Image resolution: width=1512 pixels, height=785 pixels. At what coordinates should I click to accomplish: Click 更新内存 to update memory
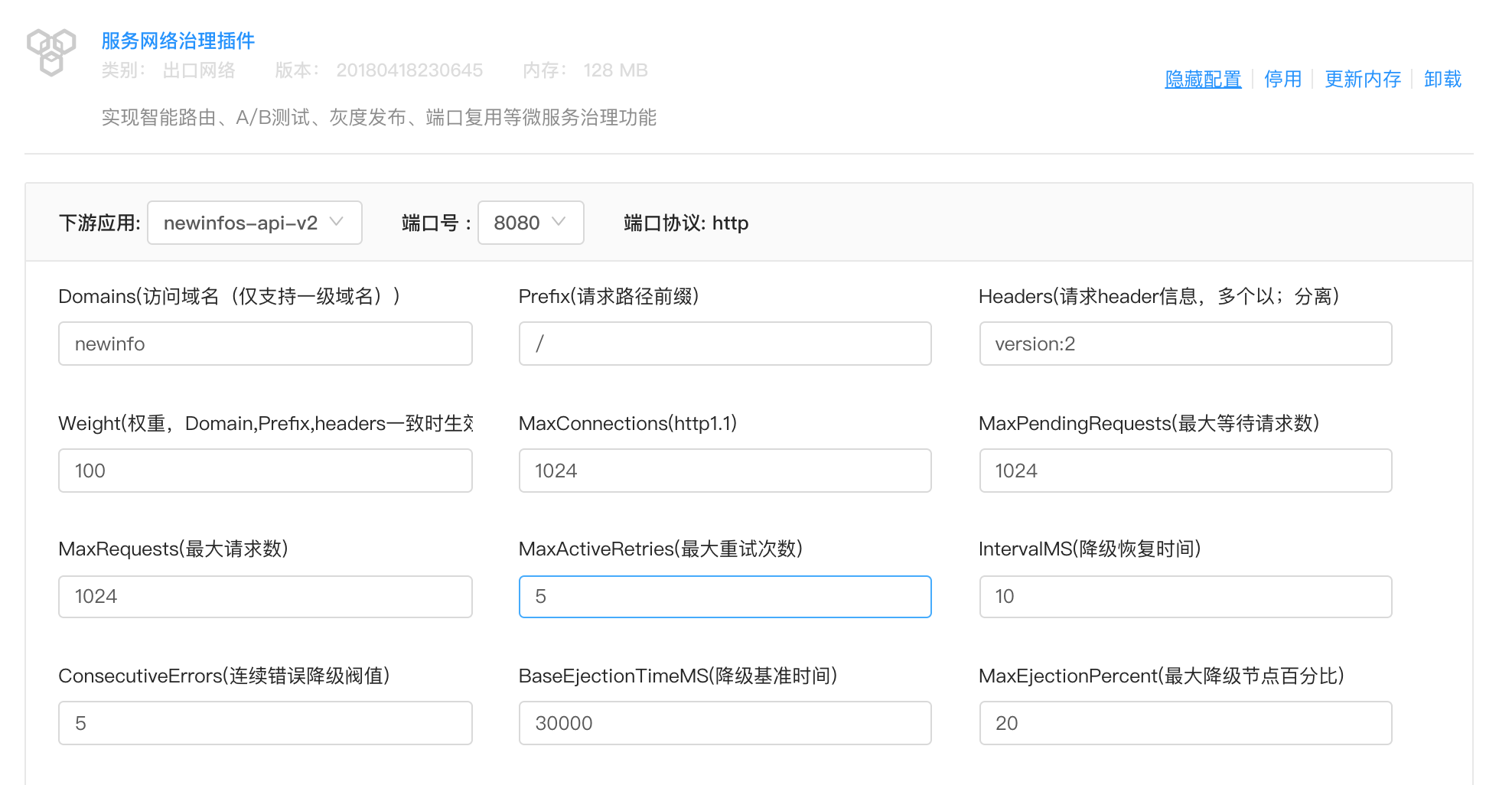[1362, 79]
